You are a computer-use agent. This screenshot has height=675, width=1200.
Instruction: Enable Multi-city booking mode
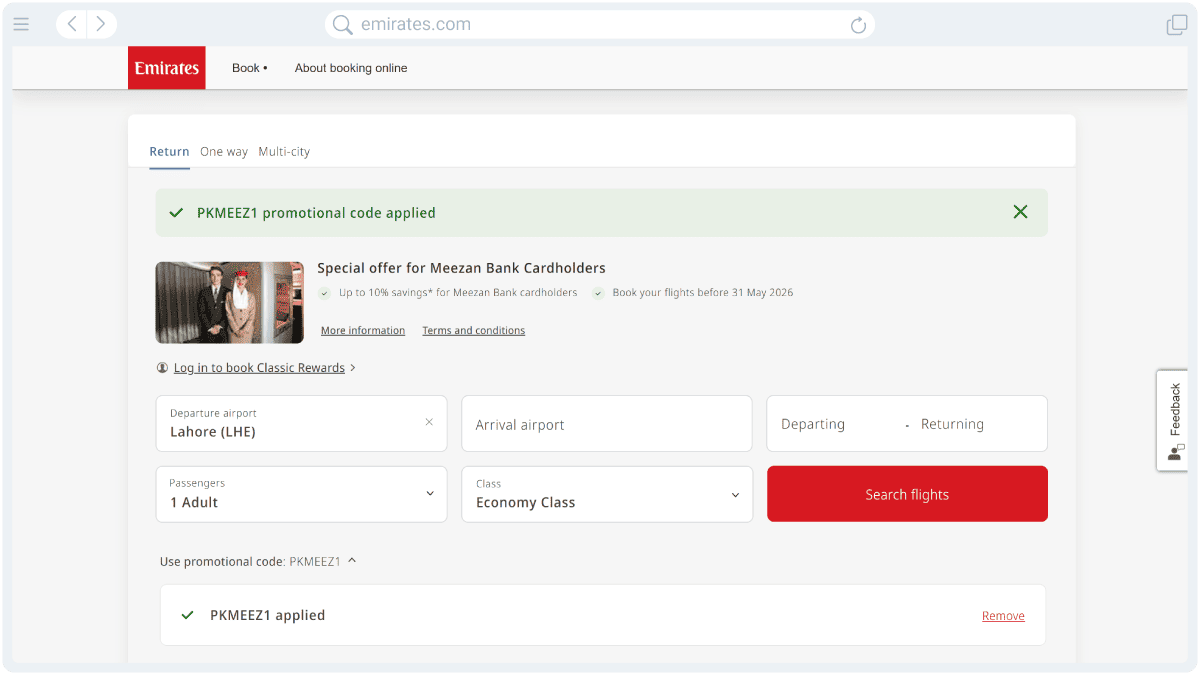(x=283, y=151)
